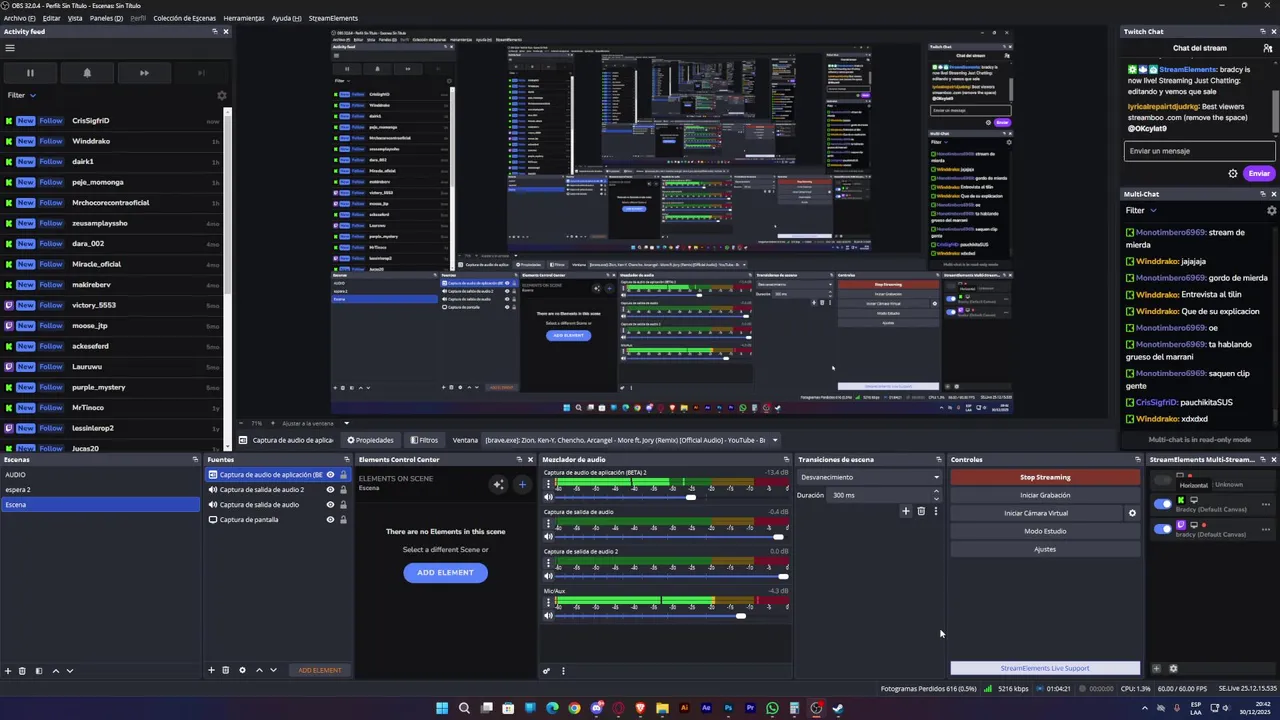1280x720 pixels.
Task: Open Activity feed settings gear
Action: [x=222, y=96]
